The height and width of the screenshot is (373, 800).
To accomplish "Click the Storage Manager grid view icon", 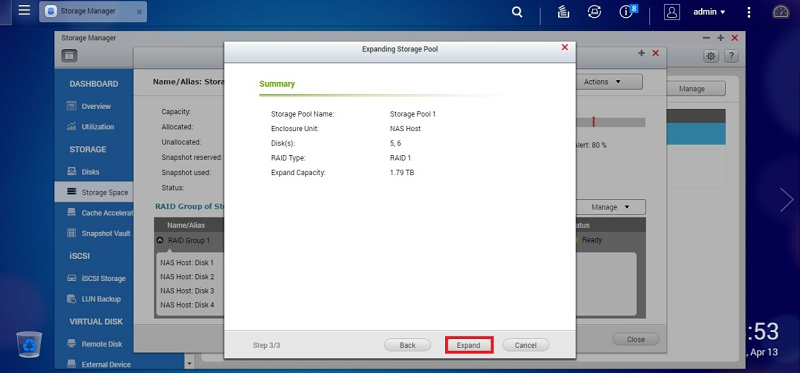I will tap(69, 56).
